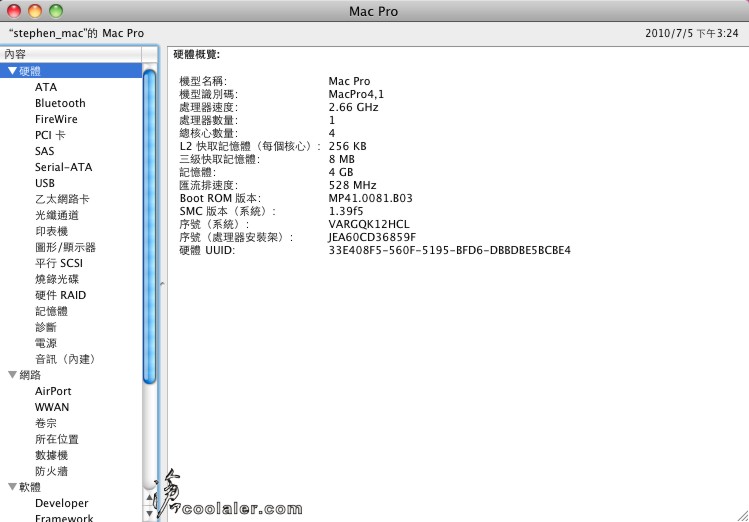749x522 pixels.
Task: Select Bluetooth in the sidebar
Action: click(x=60, y=103)
